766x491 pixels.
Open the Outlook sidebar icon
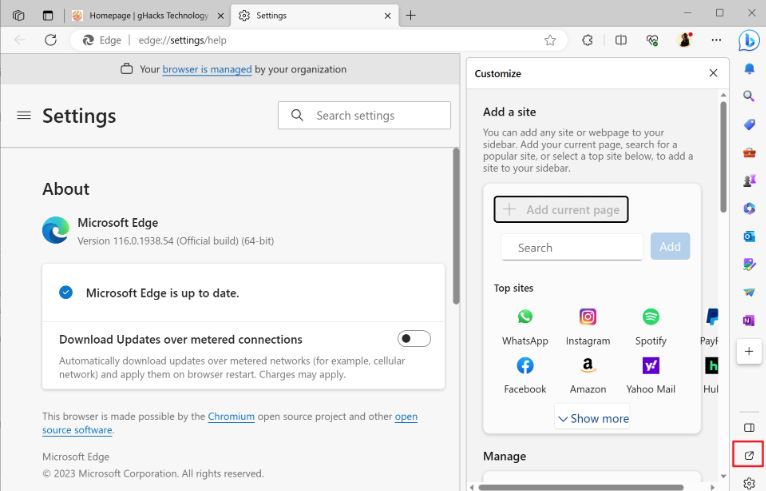749,236
